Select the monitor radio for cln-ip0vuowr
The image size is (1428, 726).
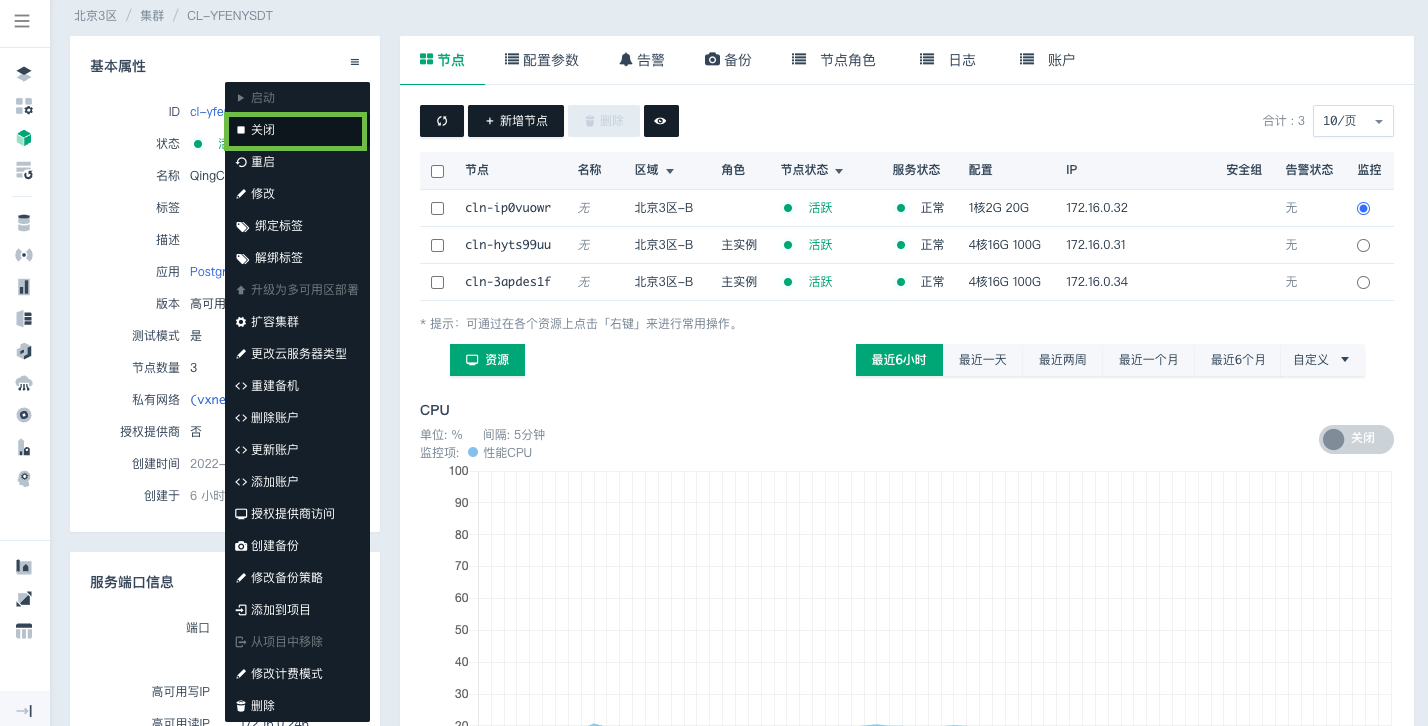1363,208
